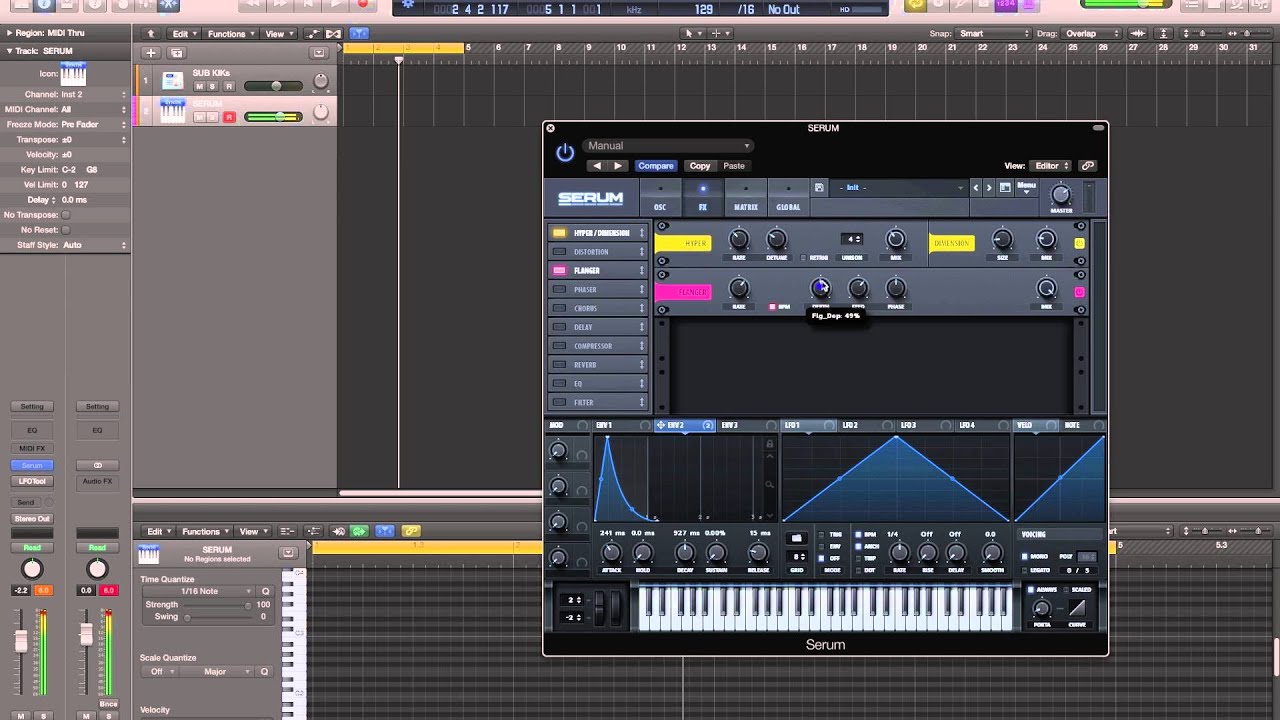Screen dimensions: 1280x720
Task: Click the flex bowtie toolbar icon
Action: coord(335,34)
